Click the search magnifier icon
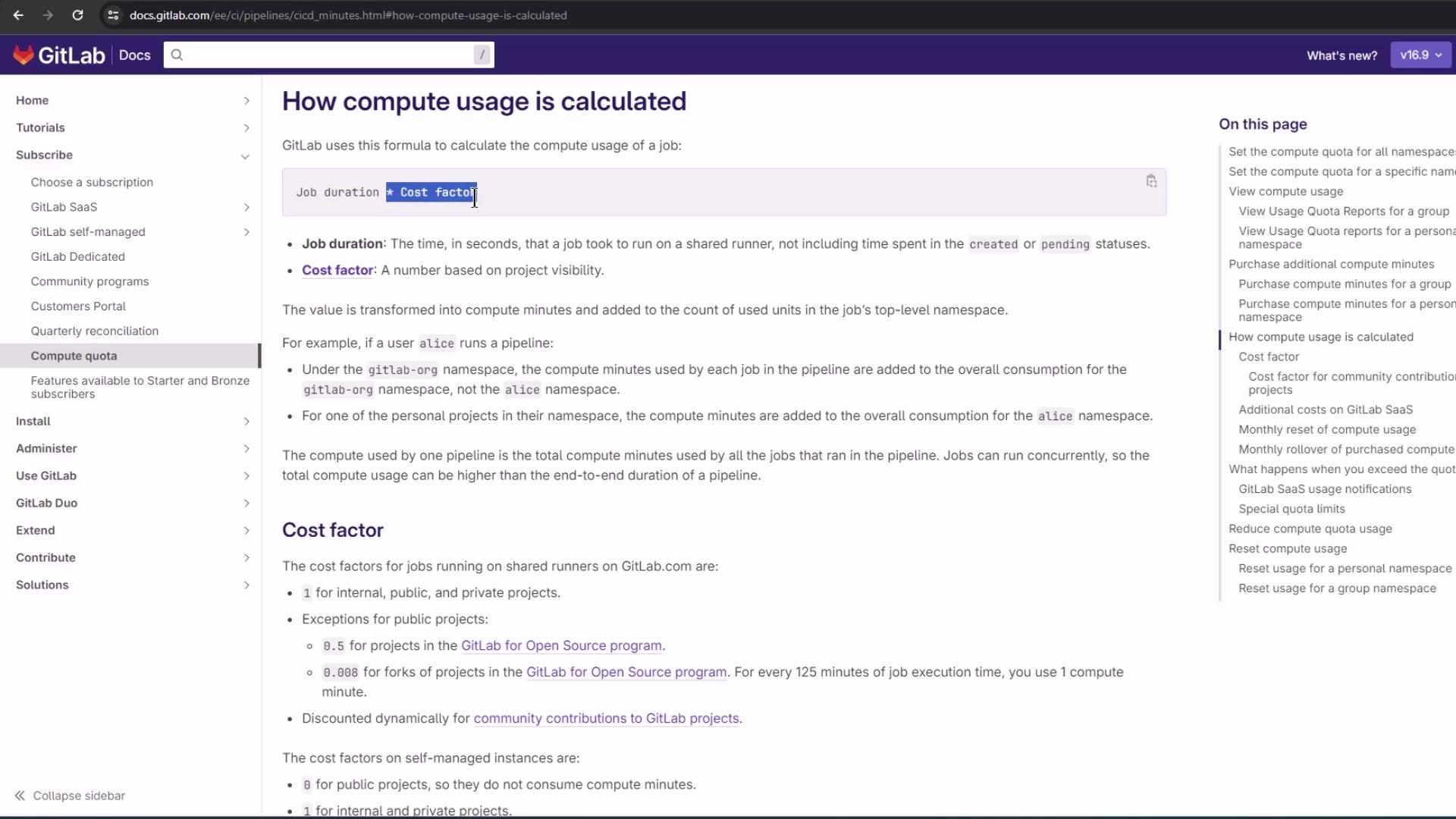1456x819 pixels. 177,55
